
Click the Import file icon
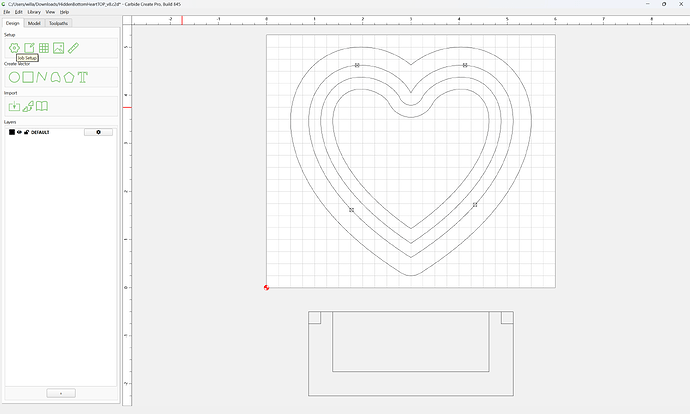(x=14, y=106)
